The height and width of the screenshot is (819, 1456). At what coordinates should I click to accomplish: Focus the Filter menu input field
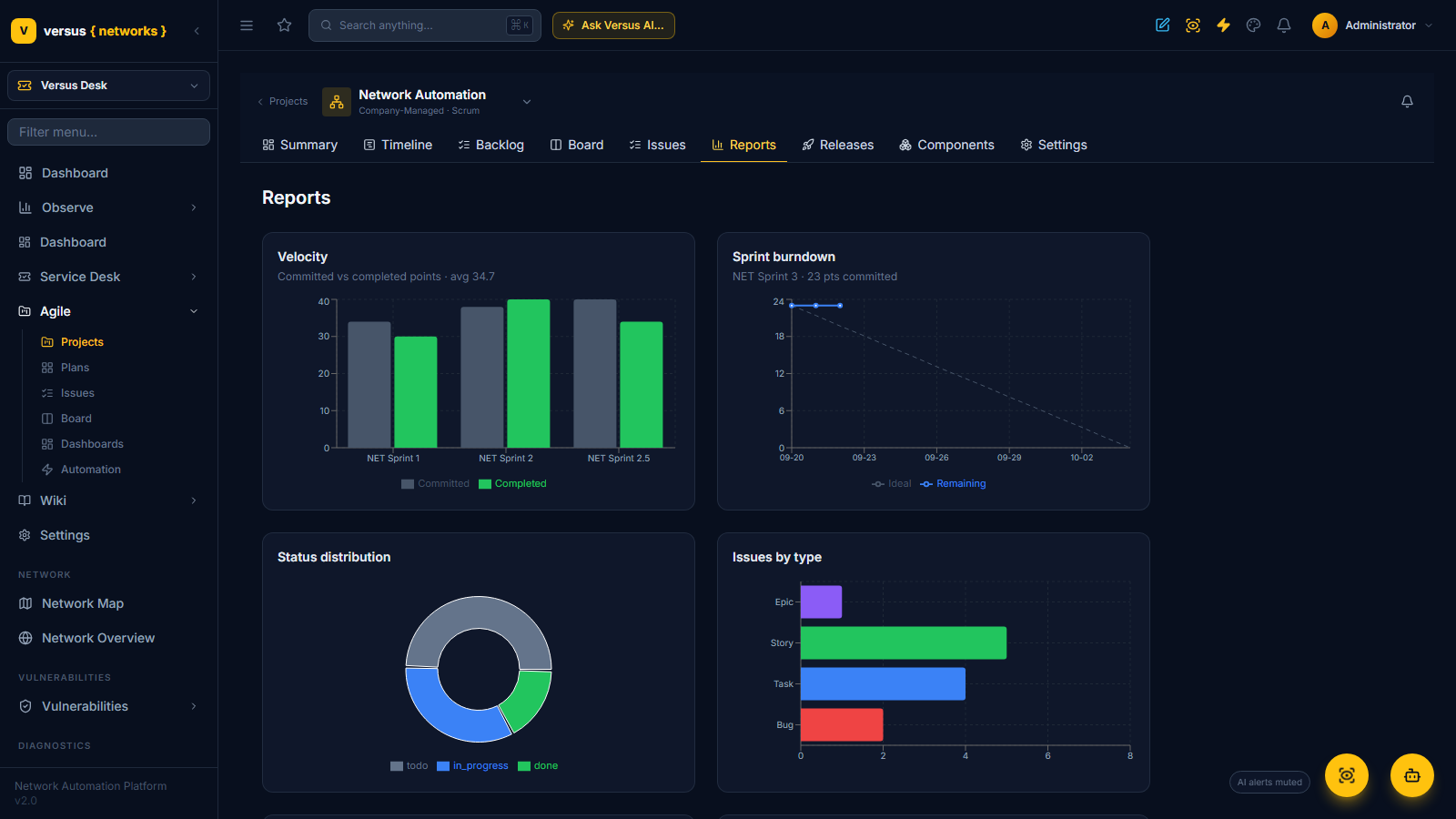[109, 132]
